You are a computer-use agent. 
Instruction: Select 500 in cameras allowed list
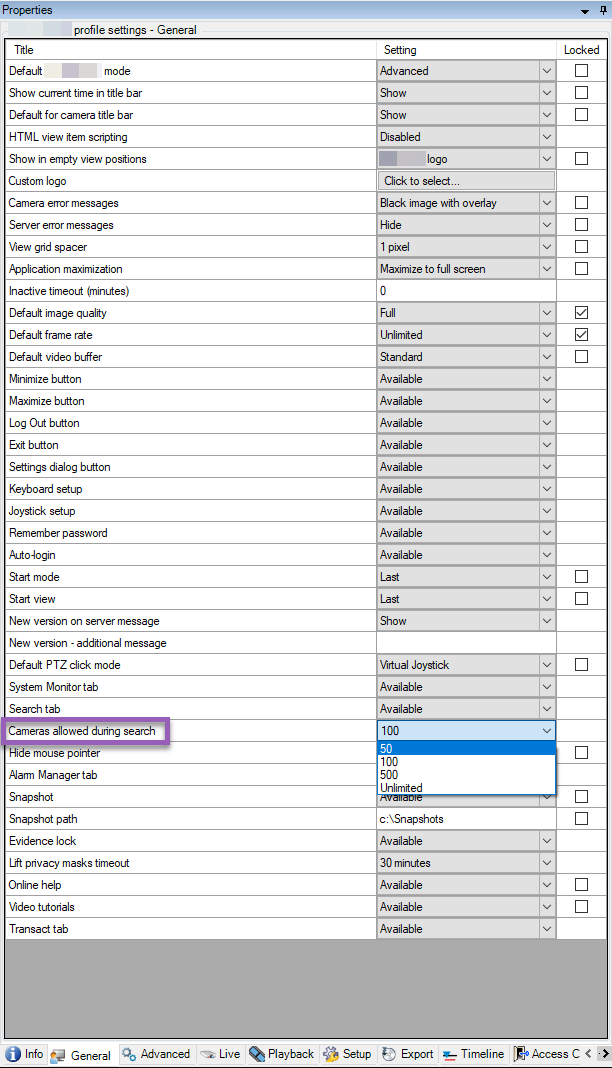tap(389, 775)
